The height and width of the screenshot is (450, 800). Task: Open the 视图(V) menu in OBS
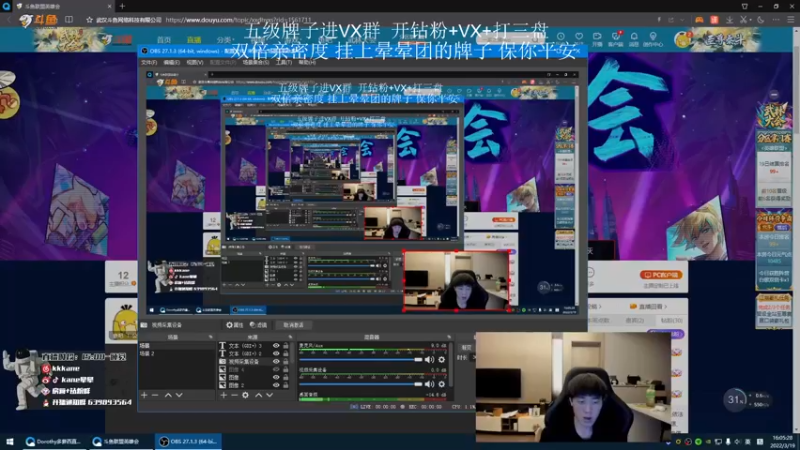(194, 62)
